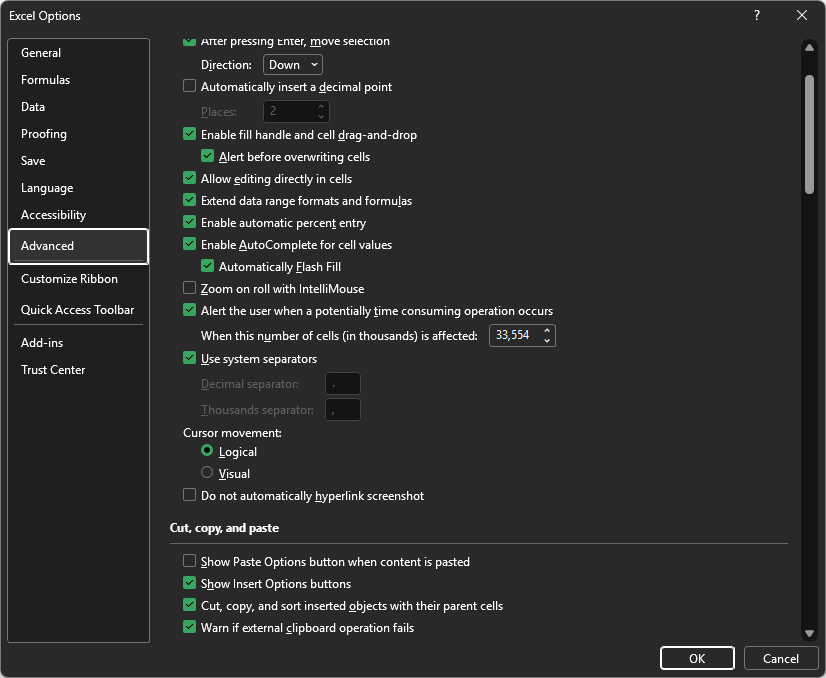The height and width of the screenshot is (678, 826).
Task: Decrease the cells in thousands value
Action: pyautogui.click(x=547, y=340)
